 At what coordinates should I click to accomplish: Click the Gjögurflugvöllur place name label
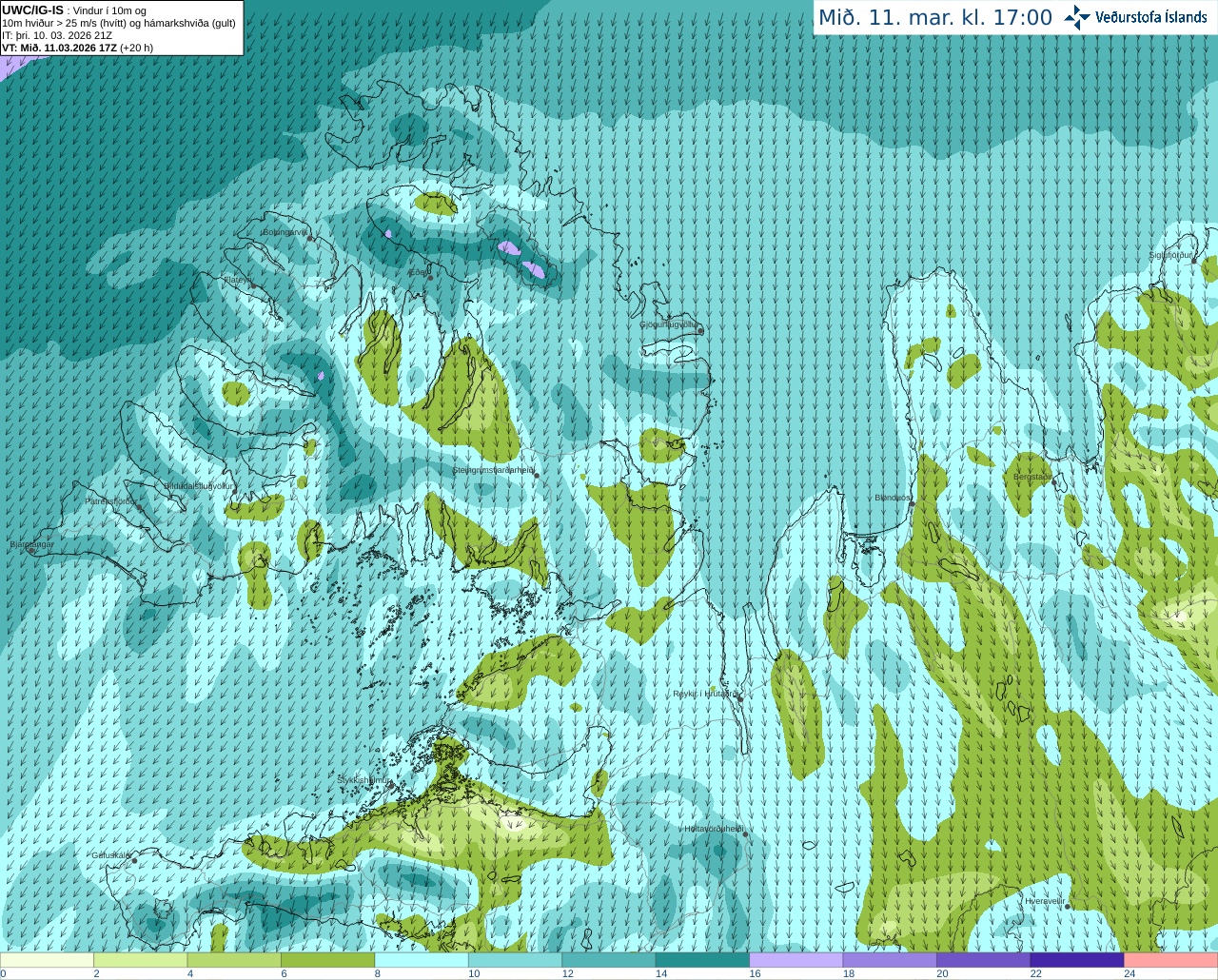point(668,324)
